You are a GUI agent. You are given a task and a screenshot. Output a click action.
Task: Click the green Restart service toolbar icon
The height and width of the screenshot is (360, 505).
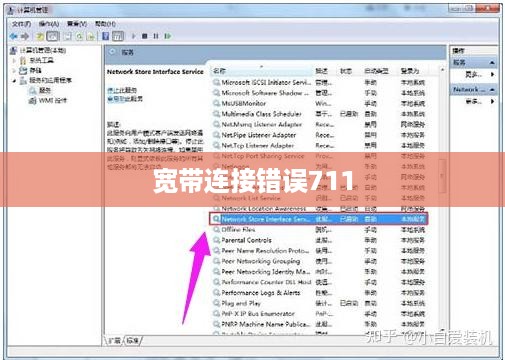pyautogui.click(x=168, y=36)
